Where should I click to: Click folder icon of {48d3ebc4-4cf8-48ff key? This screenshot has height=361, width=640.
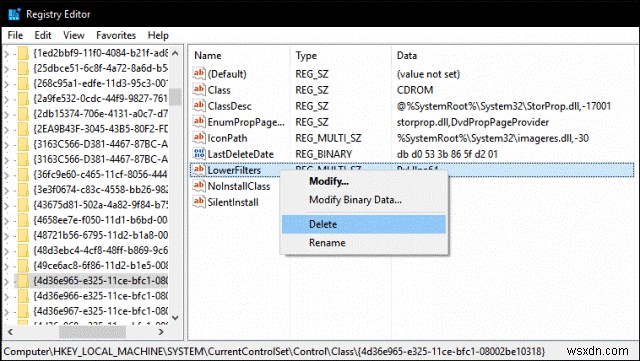tap(23, 250)
